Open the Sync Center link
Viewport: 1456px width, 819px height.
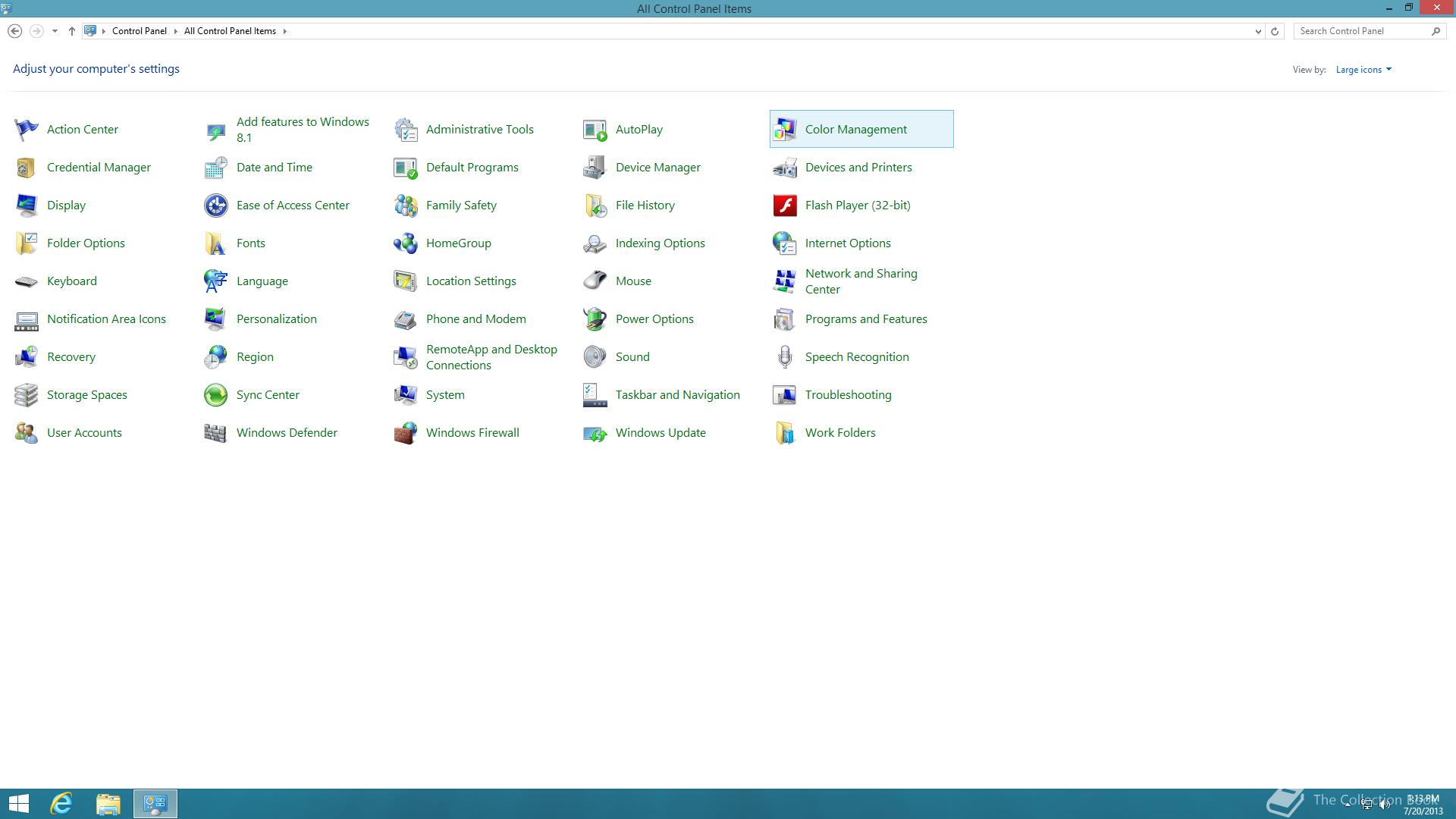(268, 395)
